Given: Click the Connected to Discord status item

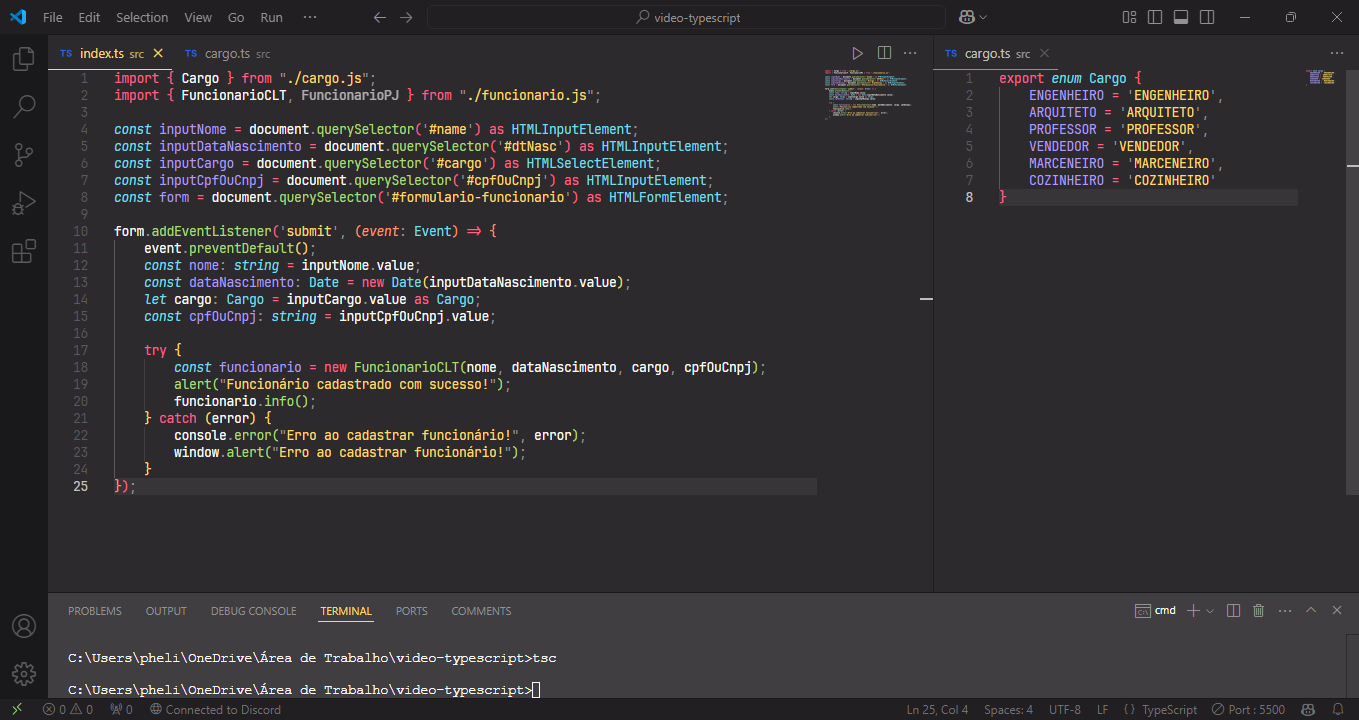Looking at the screenshot, I should click(x=215, y=709).
